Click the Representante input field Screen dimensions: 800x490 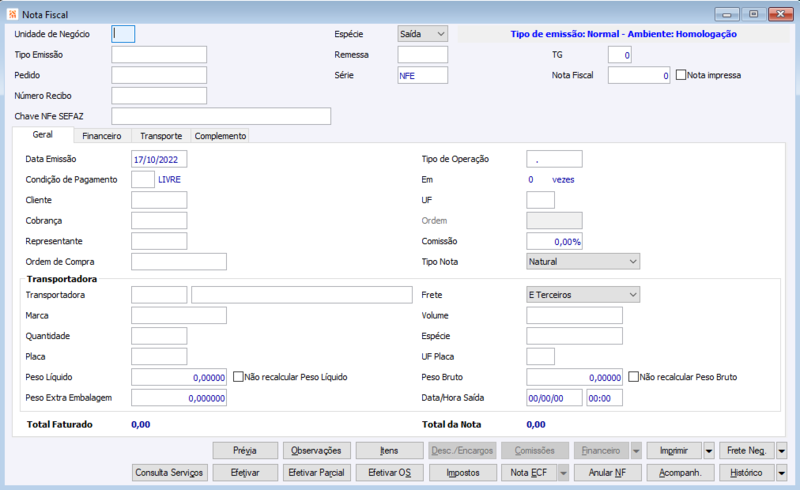(159, 241)
